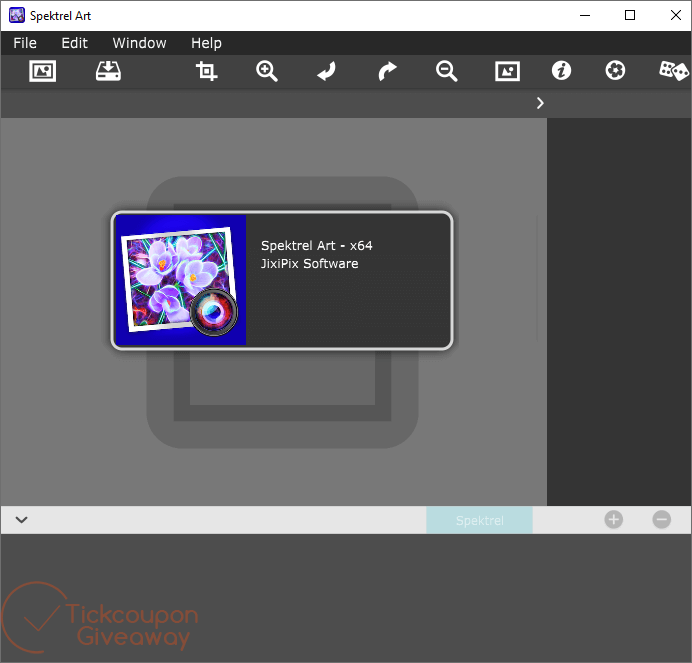Close the Spektrel Art window
The width and height of the screenshot is (692, 663).
[675, 15]
